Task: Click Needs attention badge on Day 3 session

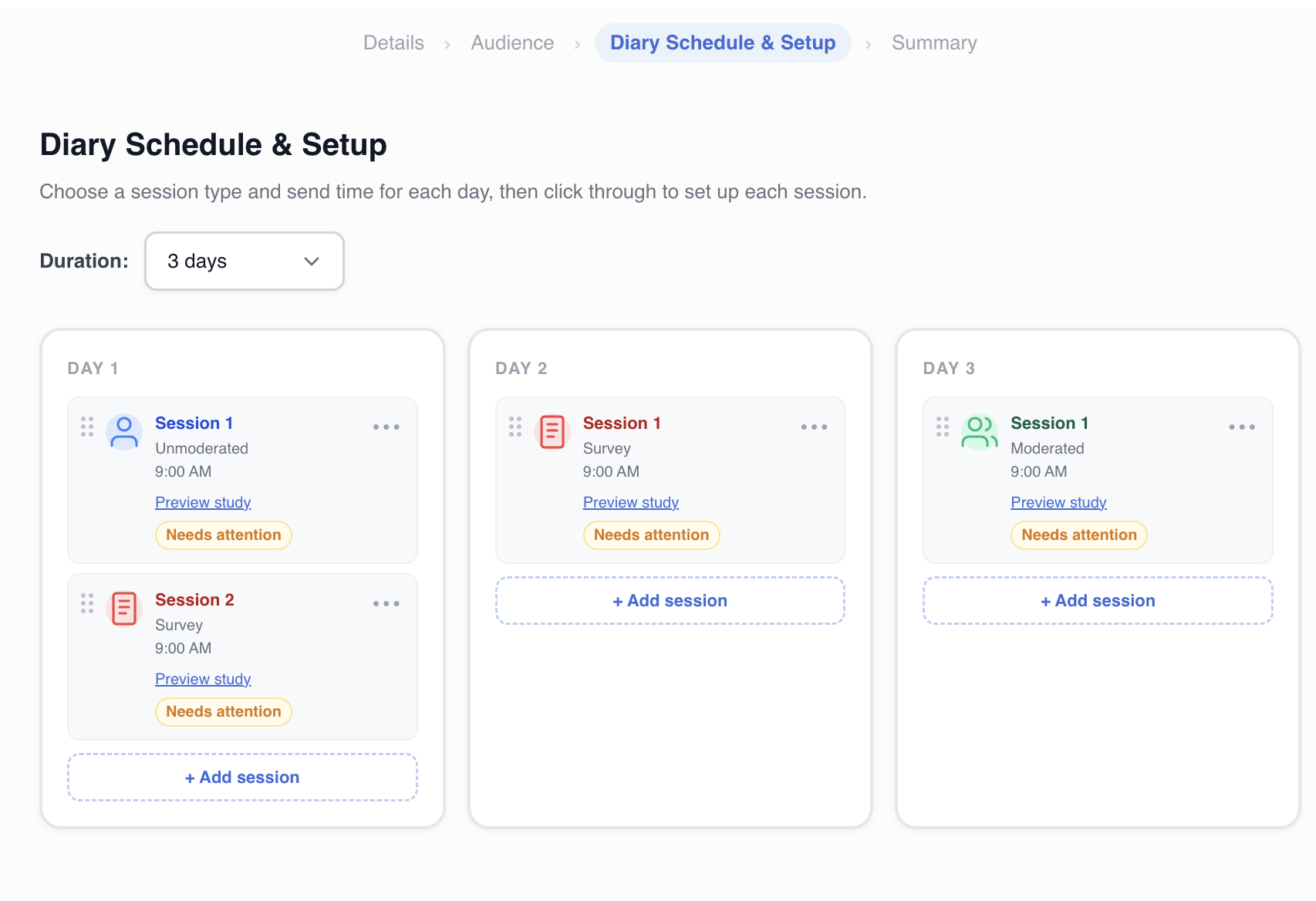Action: coord(1078,535)
